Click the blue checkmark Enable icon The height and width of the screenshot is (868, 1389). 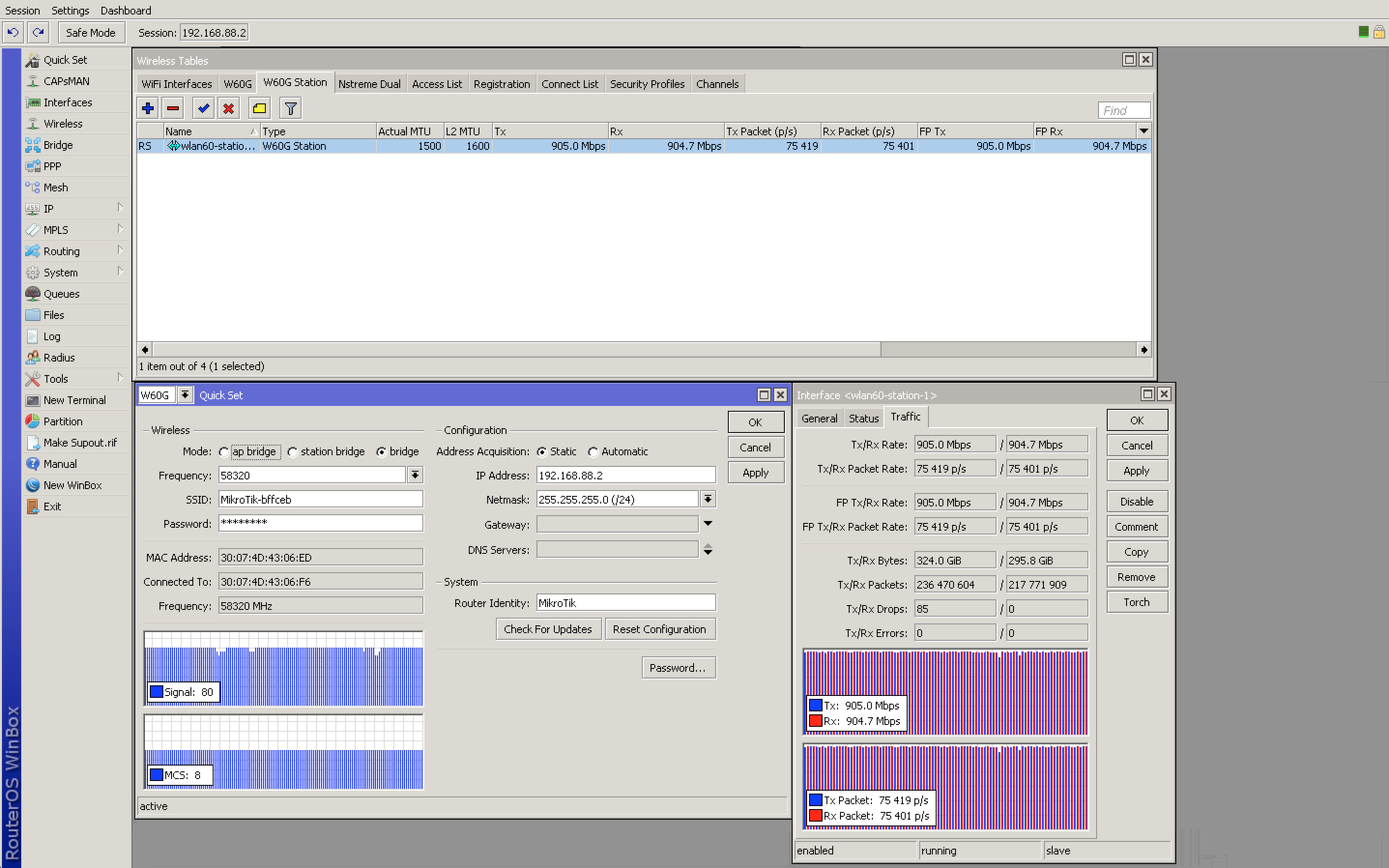[203, 108]
